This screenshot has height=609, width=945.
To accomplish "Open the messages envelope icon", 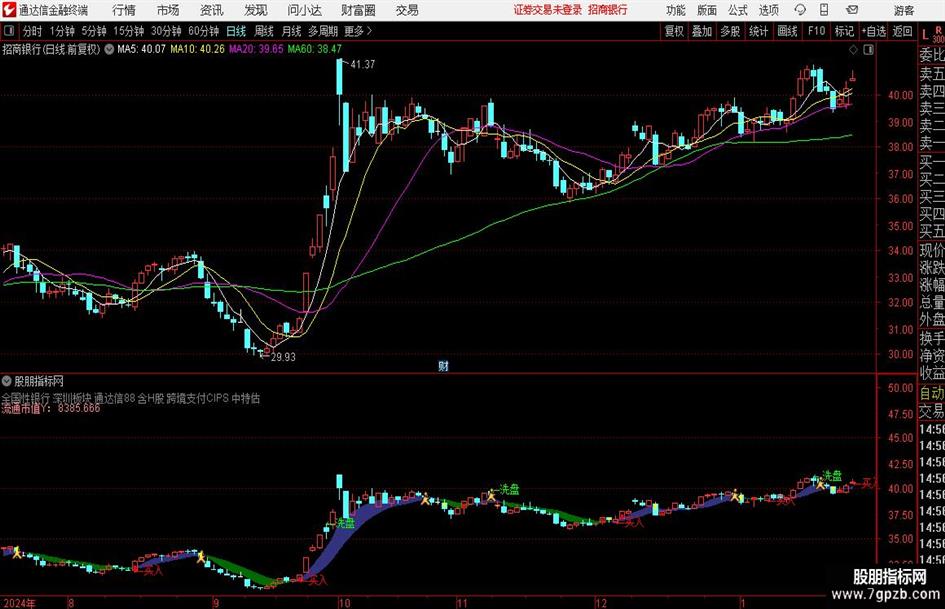I will coord(852,10).
